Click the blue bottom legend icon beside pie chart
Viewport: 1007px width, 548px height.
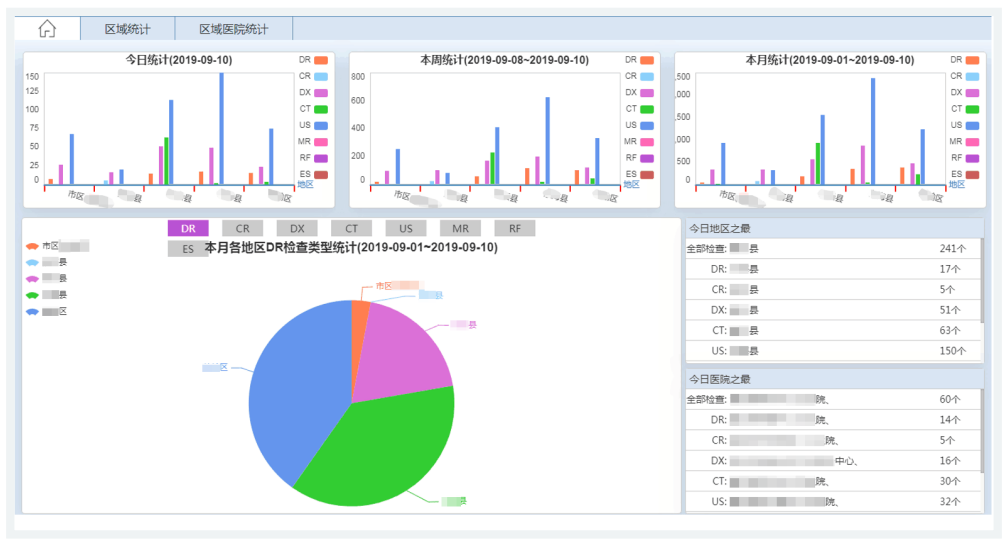point(33,312)
